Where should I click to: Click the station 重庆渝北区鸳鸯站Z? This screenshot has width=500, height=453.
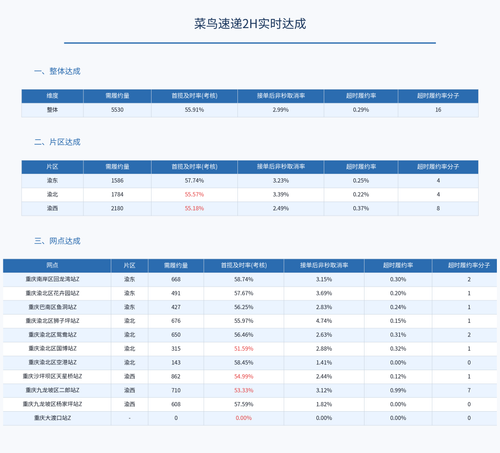point(52,335)
